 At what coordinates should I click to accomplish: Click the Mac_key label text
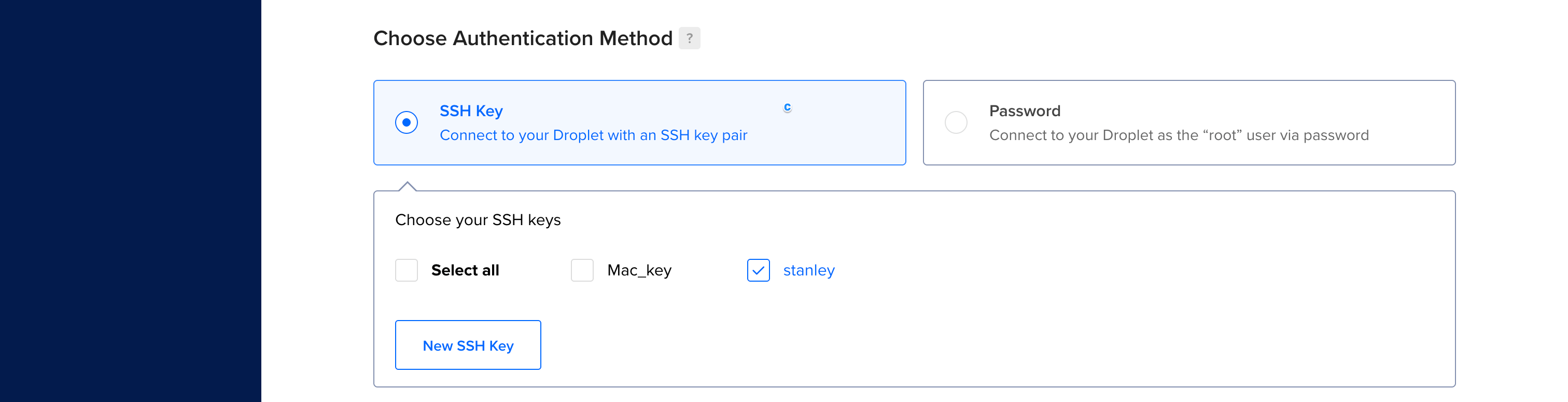click(x=638, y=270)
